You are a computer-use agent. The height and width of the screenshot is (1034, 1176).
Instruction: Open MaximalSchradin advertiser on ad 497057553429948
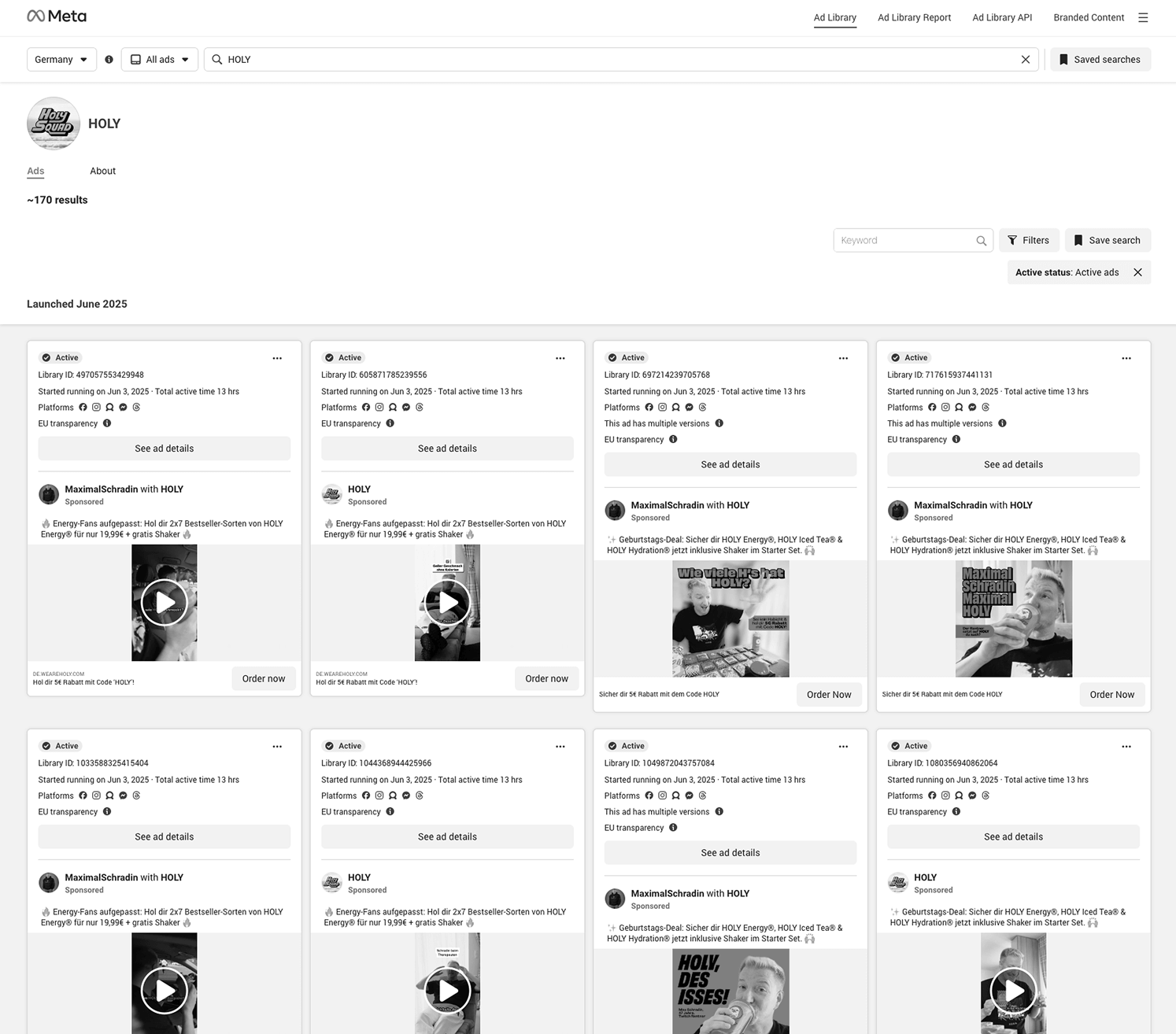[101, 489]
